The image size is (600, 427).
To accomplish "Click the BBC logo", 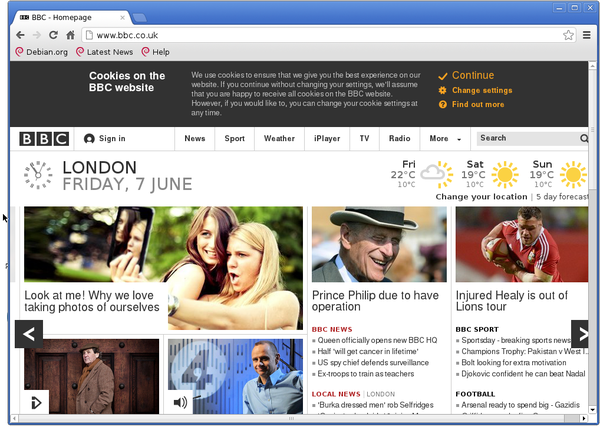I will pyautogui.click(x=44, y=139).
